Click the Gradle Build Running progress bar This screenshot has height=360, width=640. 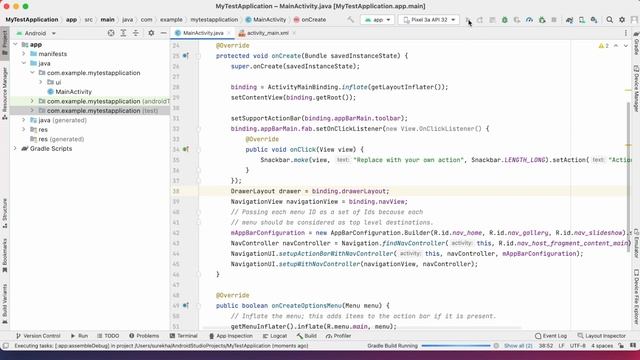click(456, 346)
